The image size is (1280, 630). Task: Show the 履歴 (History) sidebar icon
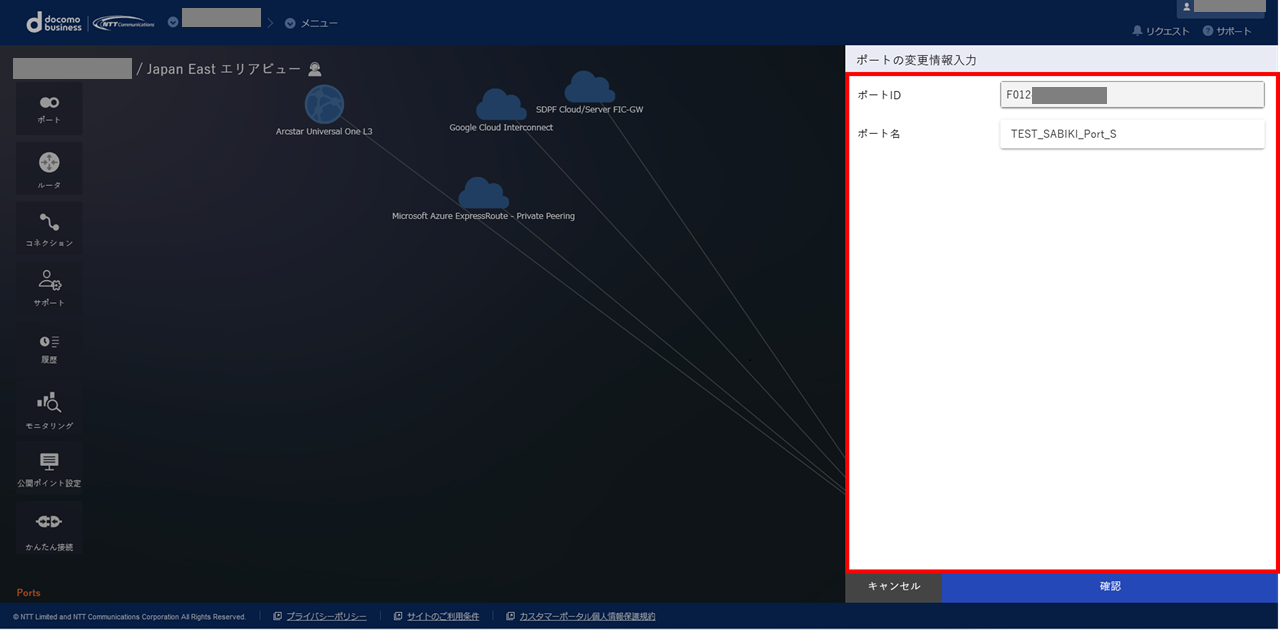tap(49, 347)
